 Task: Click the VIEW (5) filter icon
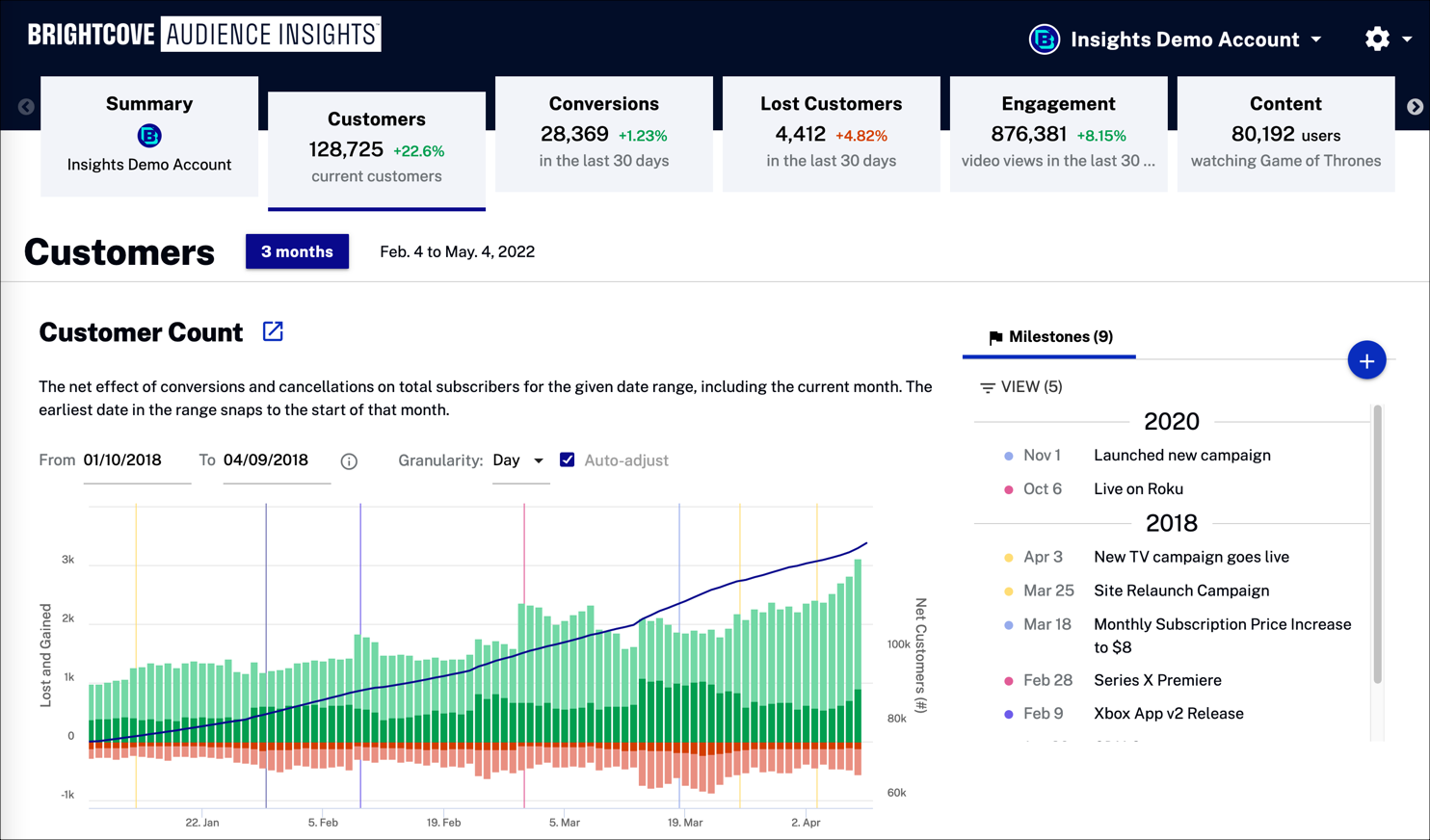tap(987, 387)
